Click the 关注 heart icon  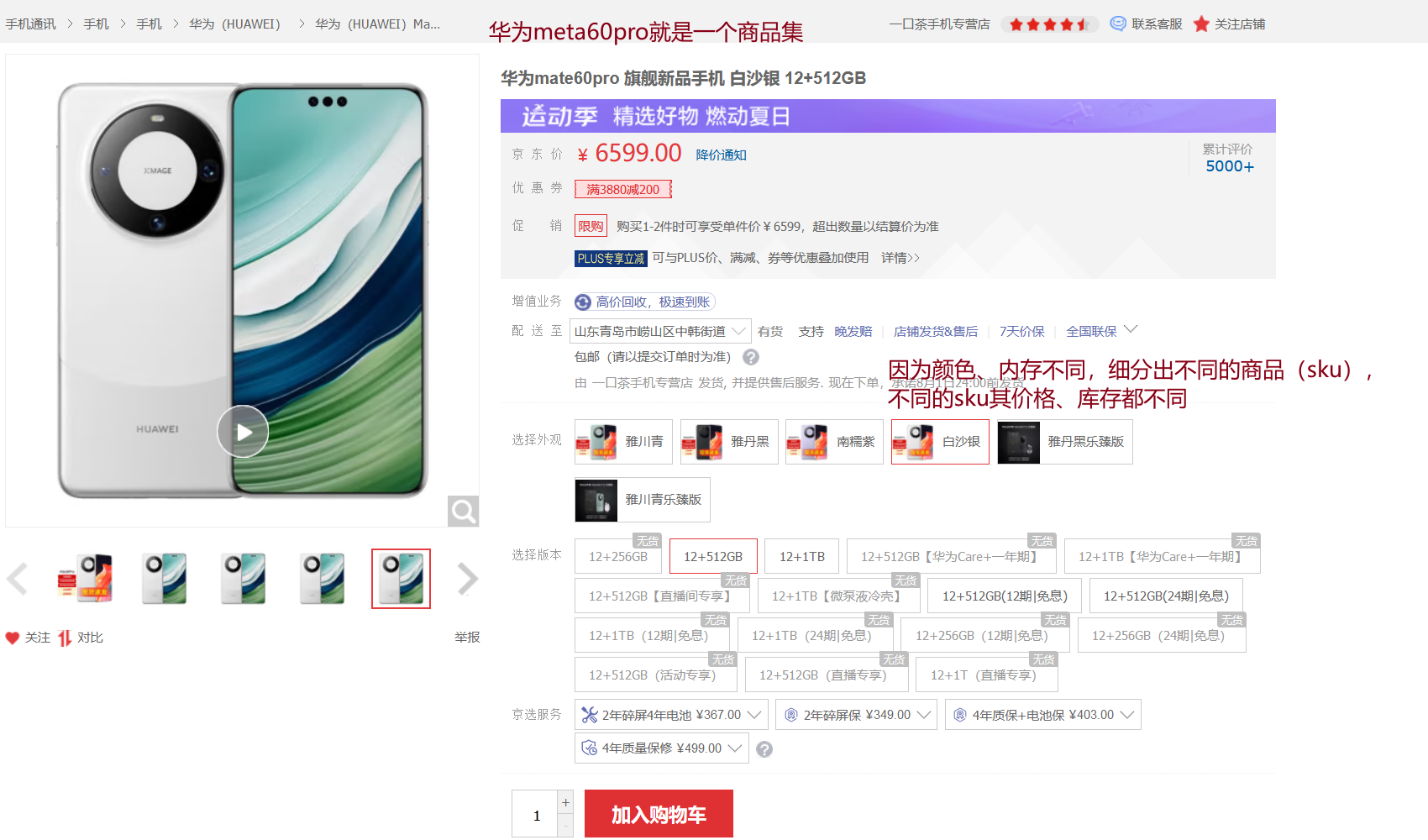tap(13, 638)
